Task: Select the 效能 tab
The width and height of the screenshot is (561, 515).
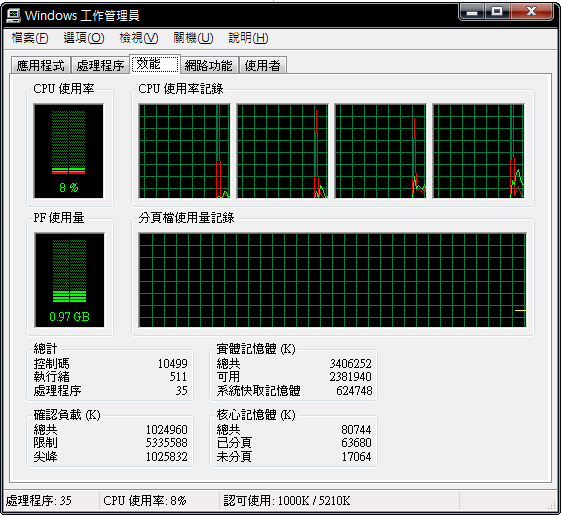Action: pyautogui.click(x=155, y=64)
